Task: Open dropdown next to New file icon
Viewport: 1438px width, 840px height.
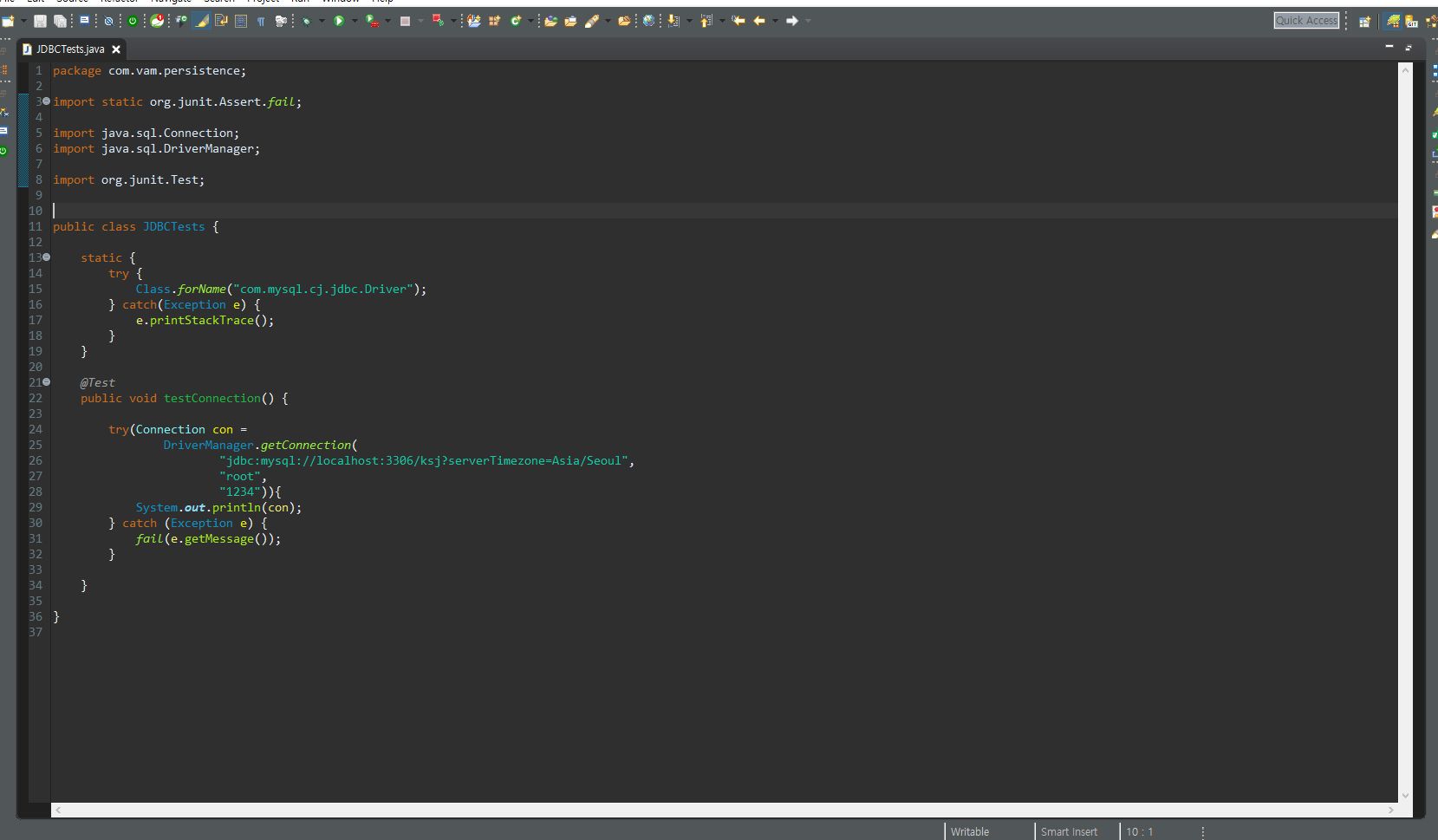Action: [x=23, y=21]
